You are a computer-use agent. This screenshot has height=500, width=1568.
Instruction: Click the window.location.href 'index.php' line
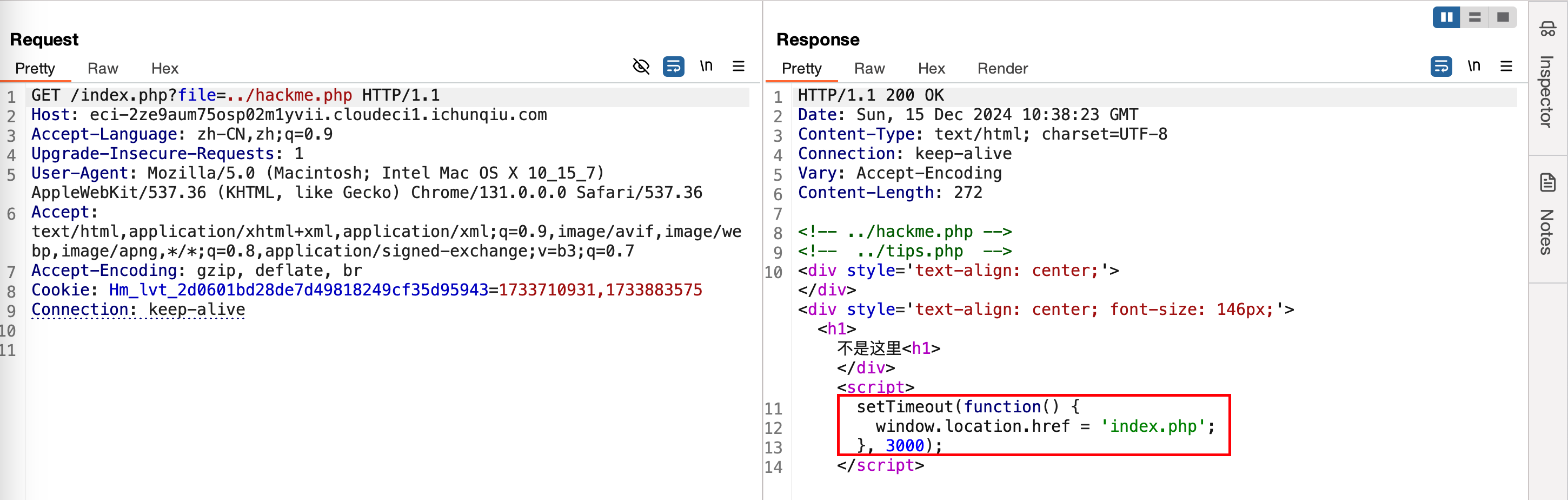[x=1045, y=427]
